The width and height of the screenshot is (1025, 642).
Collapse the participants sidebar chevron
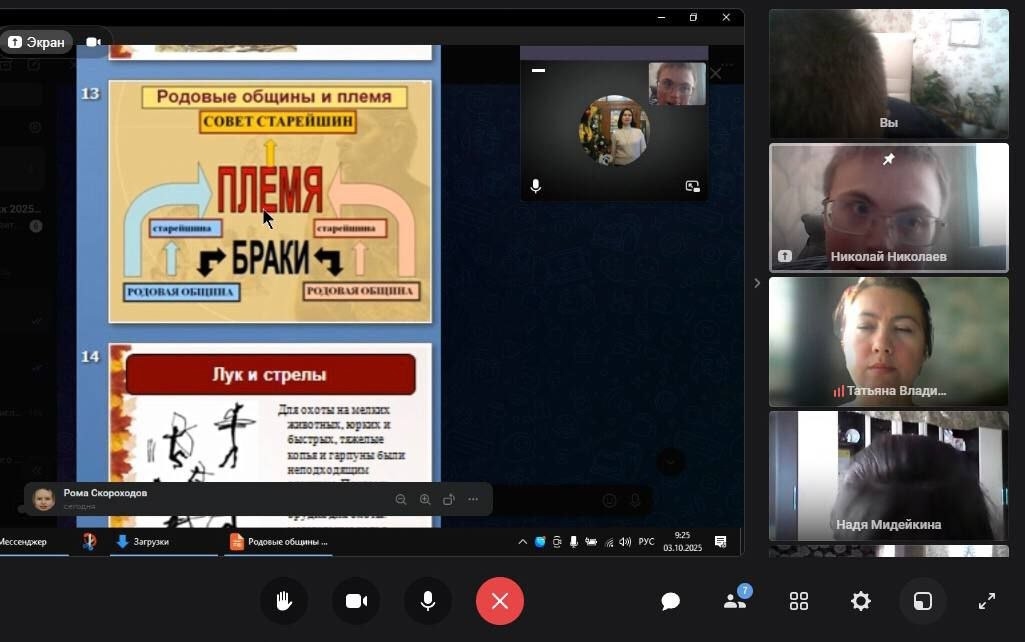click(x=757, y=283)
